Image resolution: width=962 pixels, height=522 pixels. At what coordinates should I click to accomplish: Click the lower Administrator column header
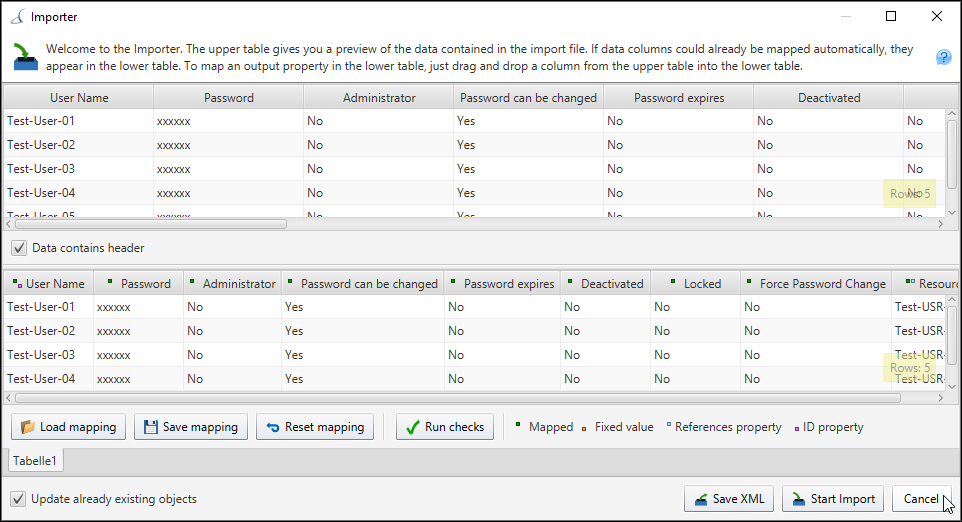232,283
